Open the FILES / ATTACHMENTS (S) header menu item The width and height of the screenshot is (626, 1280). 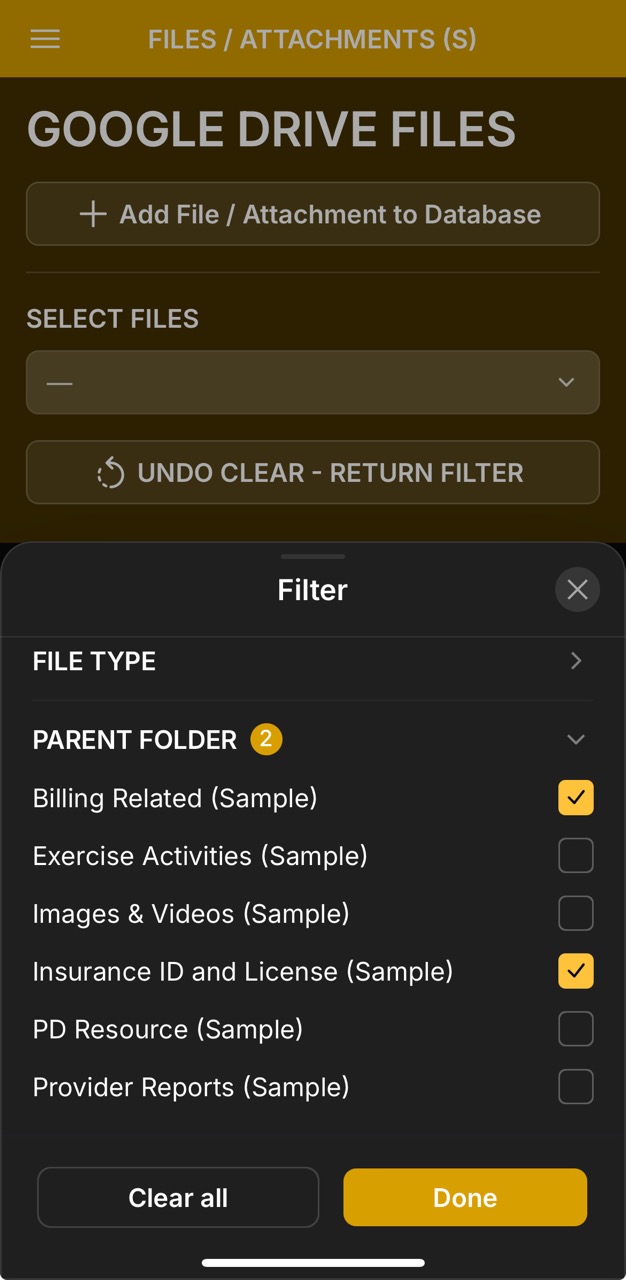[312, 39]
